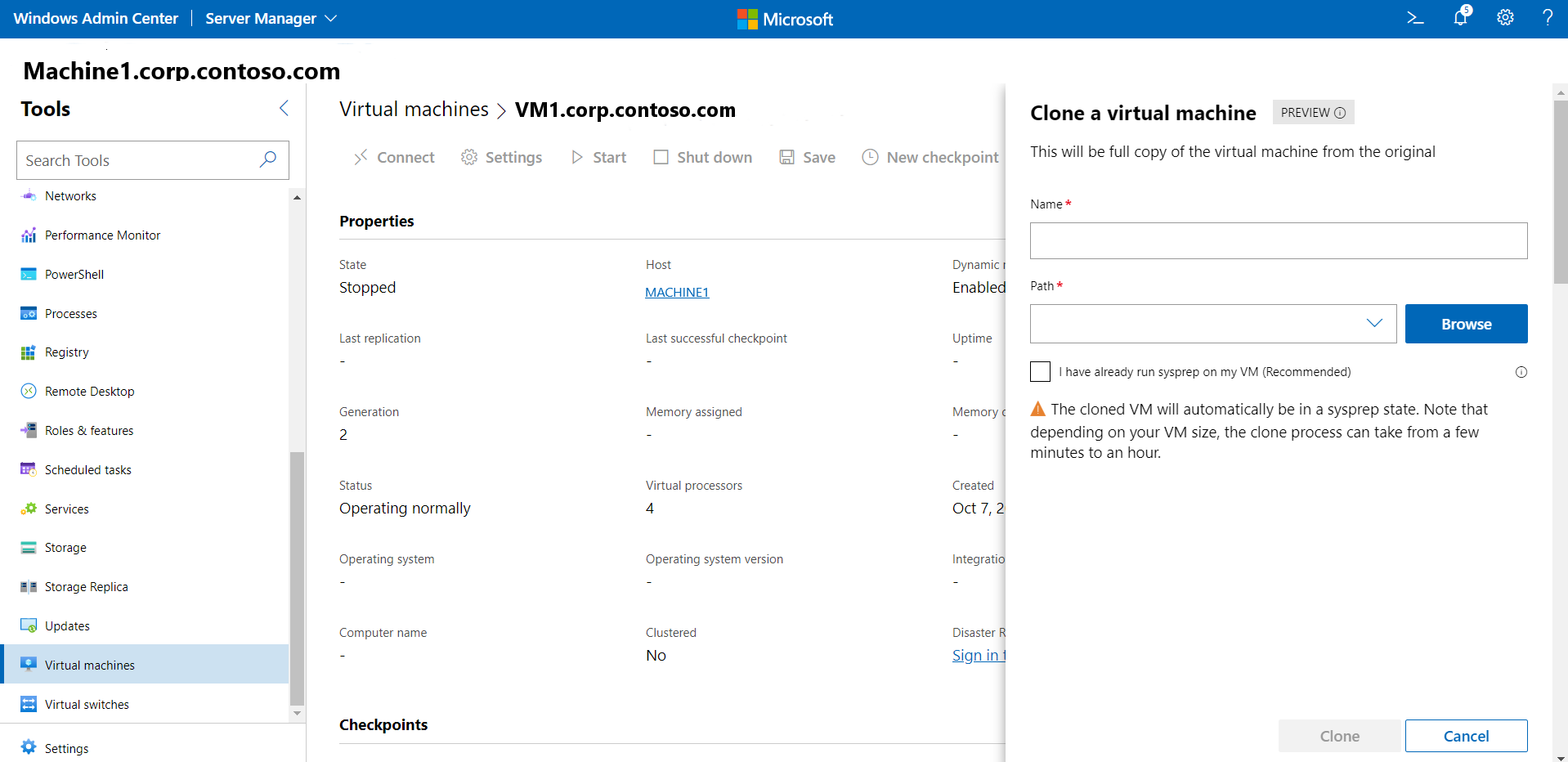
Task: Click the help question mark icon
Action: [x=1547, y=18]
